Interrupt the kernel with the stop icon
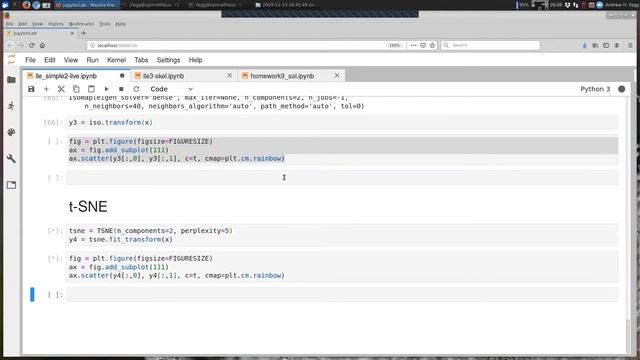The image size is (640, 360). tap(121, 89)
